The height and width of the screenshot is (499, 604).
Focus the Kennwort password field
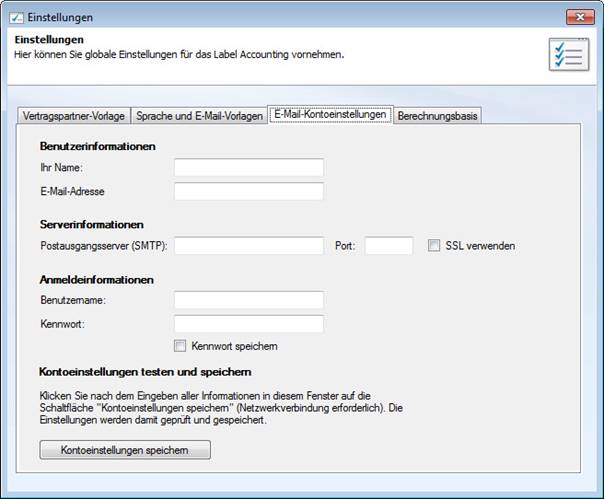coord(249,324)
